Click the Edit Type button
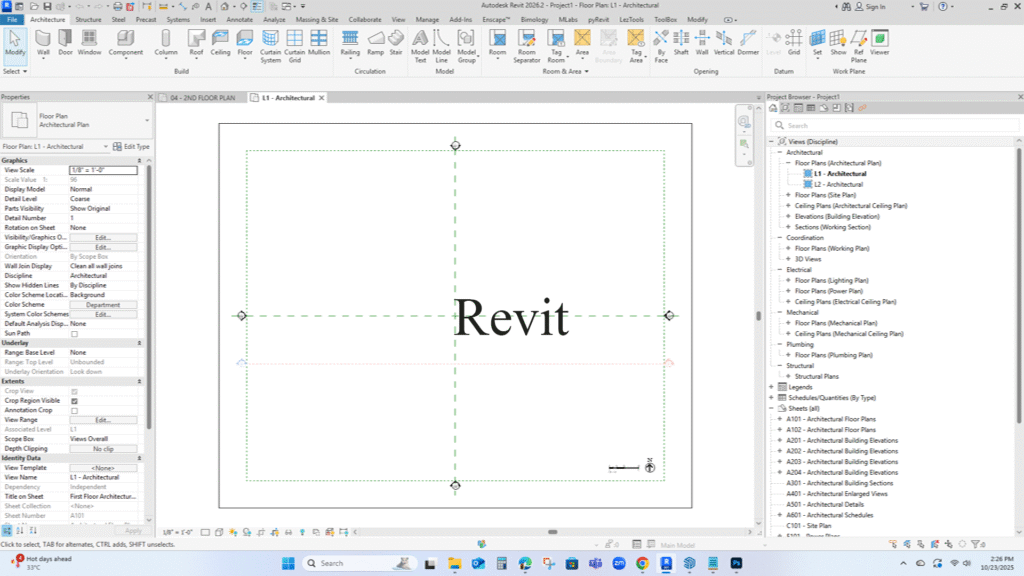The image size is (1024, 576). tap(131, 147)
